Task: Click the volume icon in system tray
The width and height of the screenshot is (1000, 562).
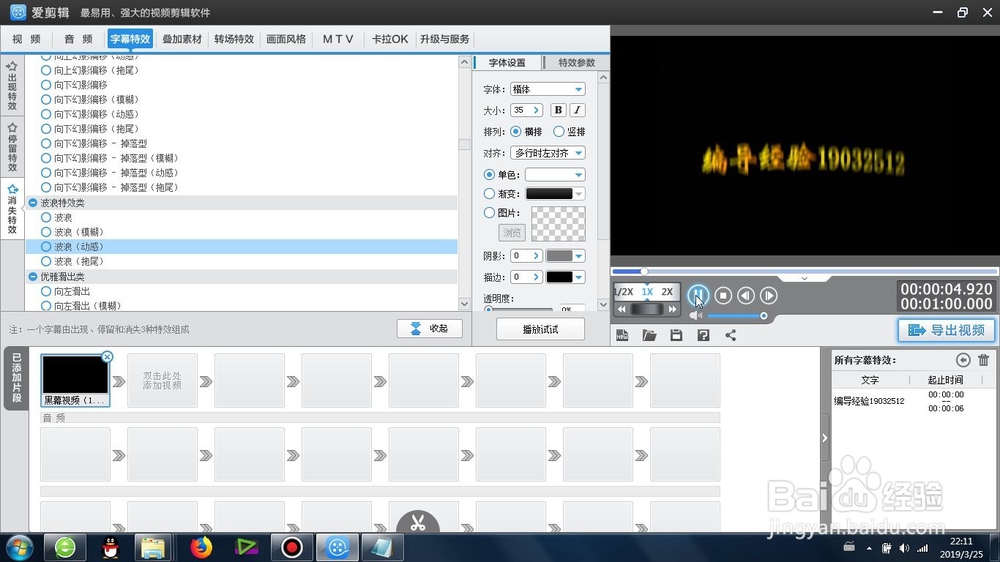Action: coord(904,548)
